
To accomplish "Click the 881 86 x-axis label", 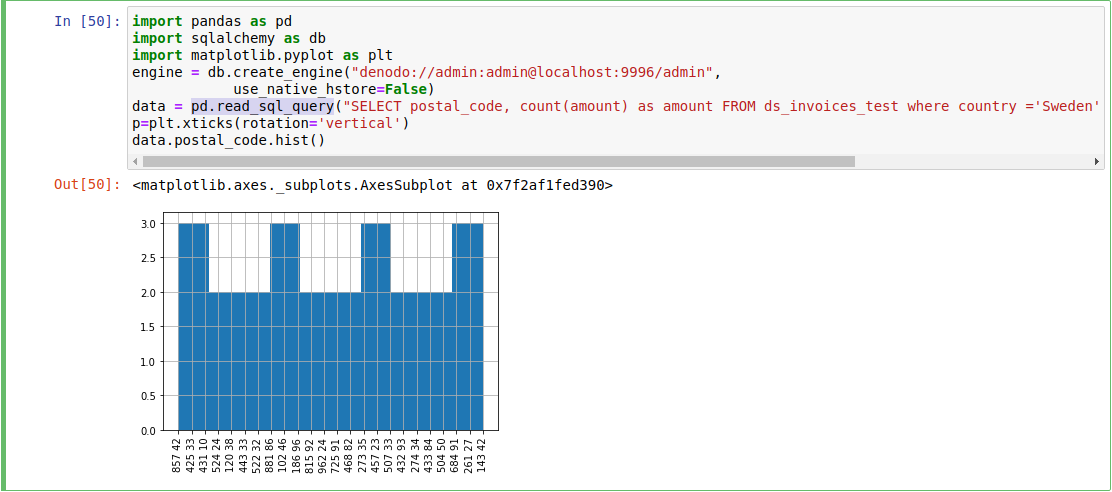I will [271, 454].
